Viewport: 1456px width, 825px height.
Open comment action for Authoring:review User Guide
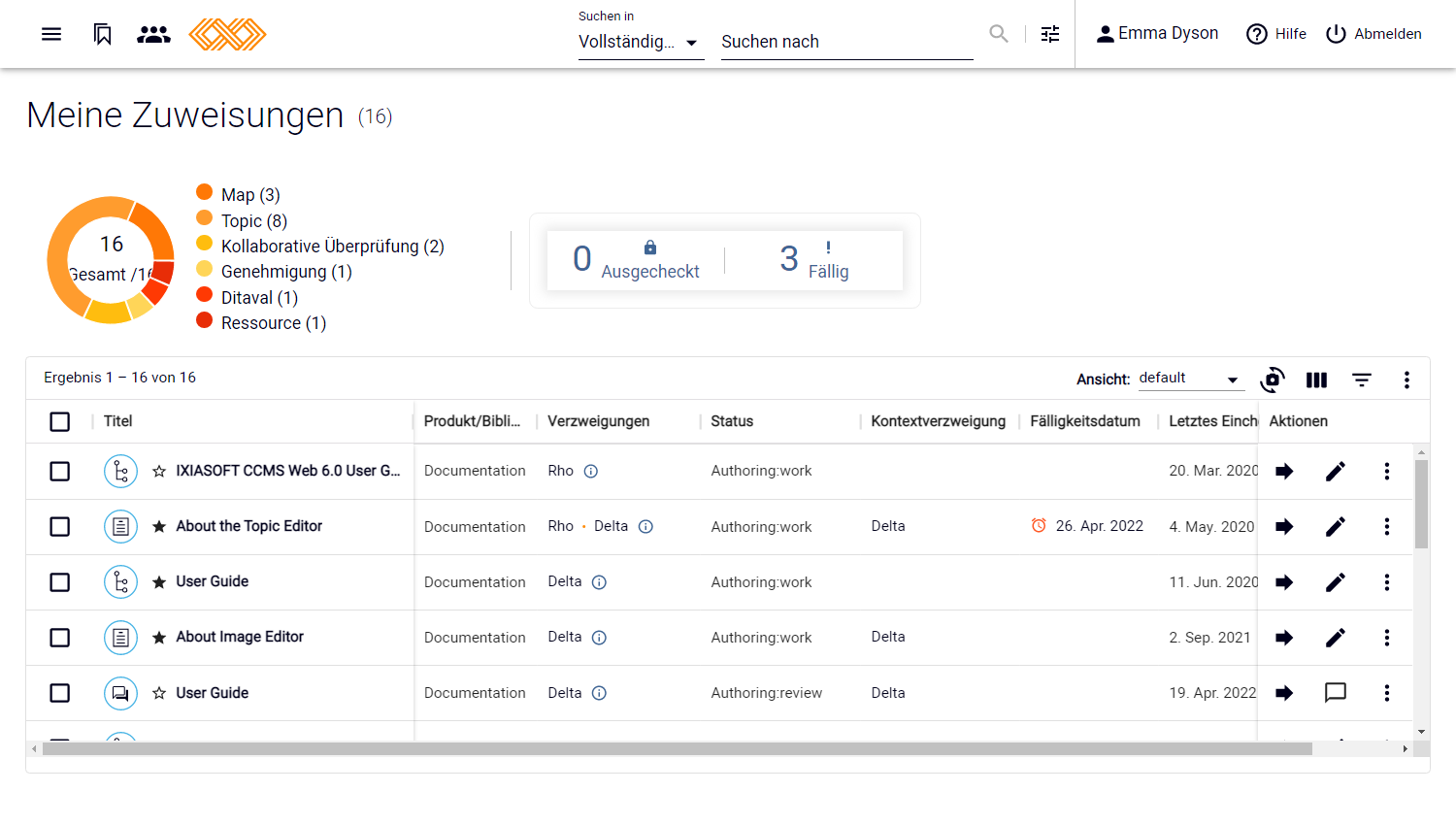1336,693
